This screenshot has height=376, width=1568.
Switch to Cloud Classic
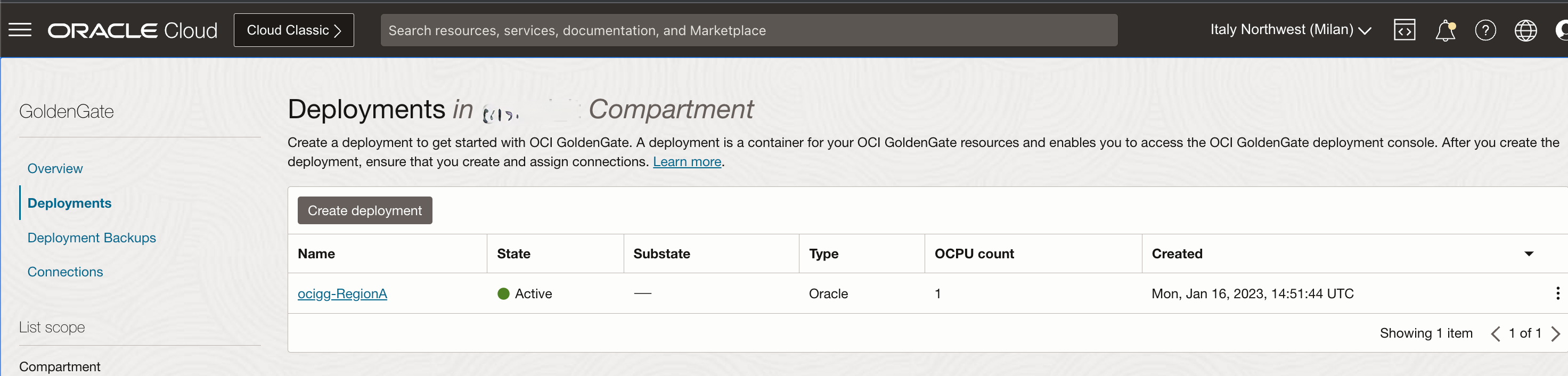(294, 30)
